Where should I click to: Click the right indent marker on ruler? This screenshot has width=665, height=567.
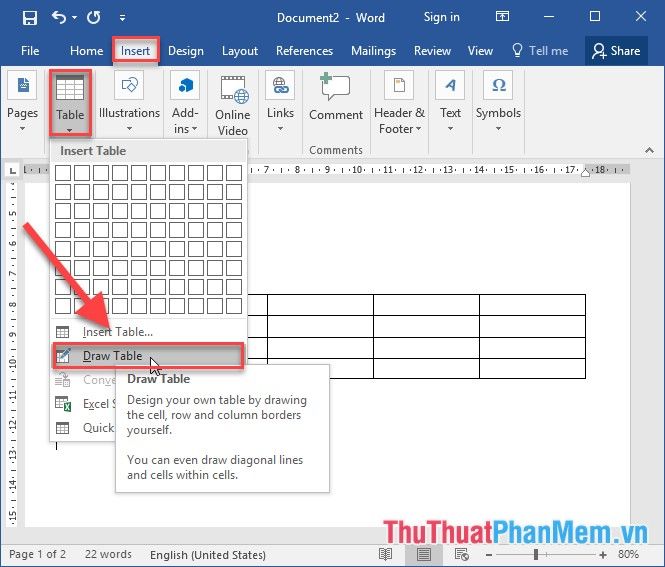click(x=585, y=172)
